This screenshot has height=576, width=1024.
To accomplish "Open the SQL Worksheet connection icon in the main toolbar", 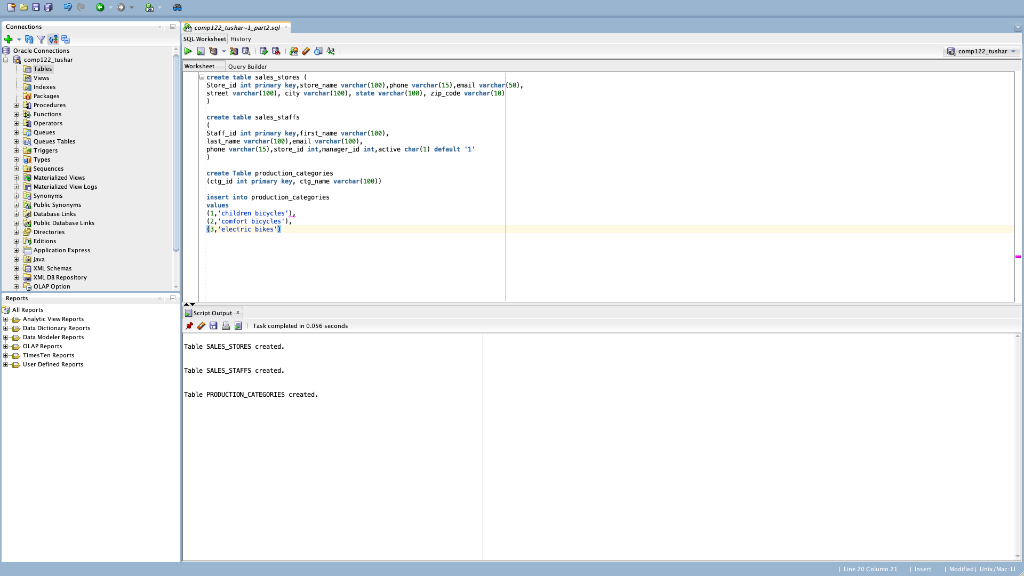I will click(150, 7).
